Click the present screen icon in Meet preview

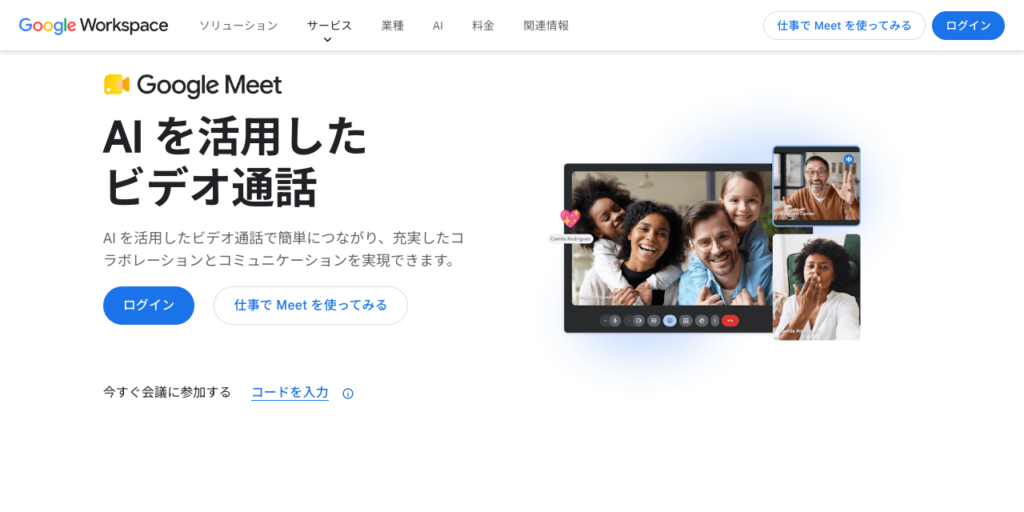point(686,321)
